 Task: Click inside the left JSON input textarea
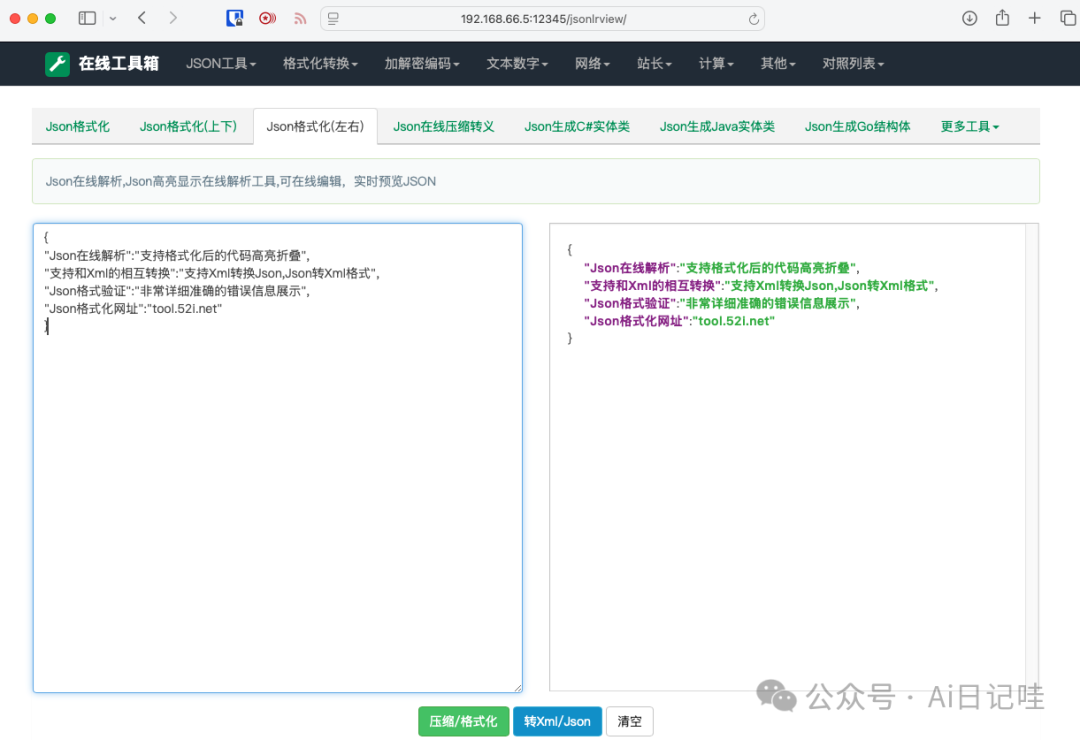pyautogui.click(x=278, y=458)
